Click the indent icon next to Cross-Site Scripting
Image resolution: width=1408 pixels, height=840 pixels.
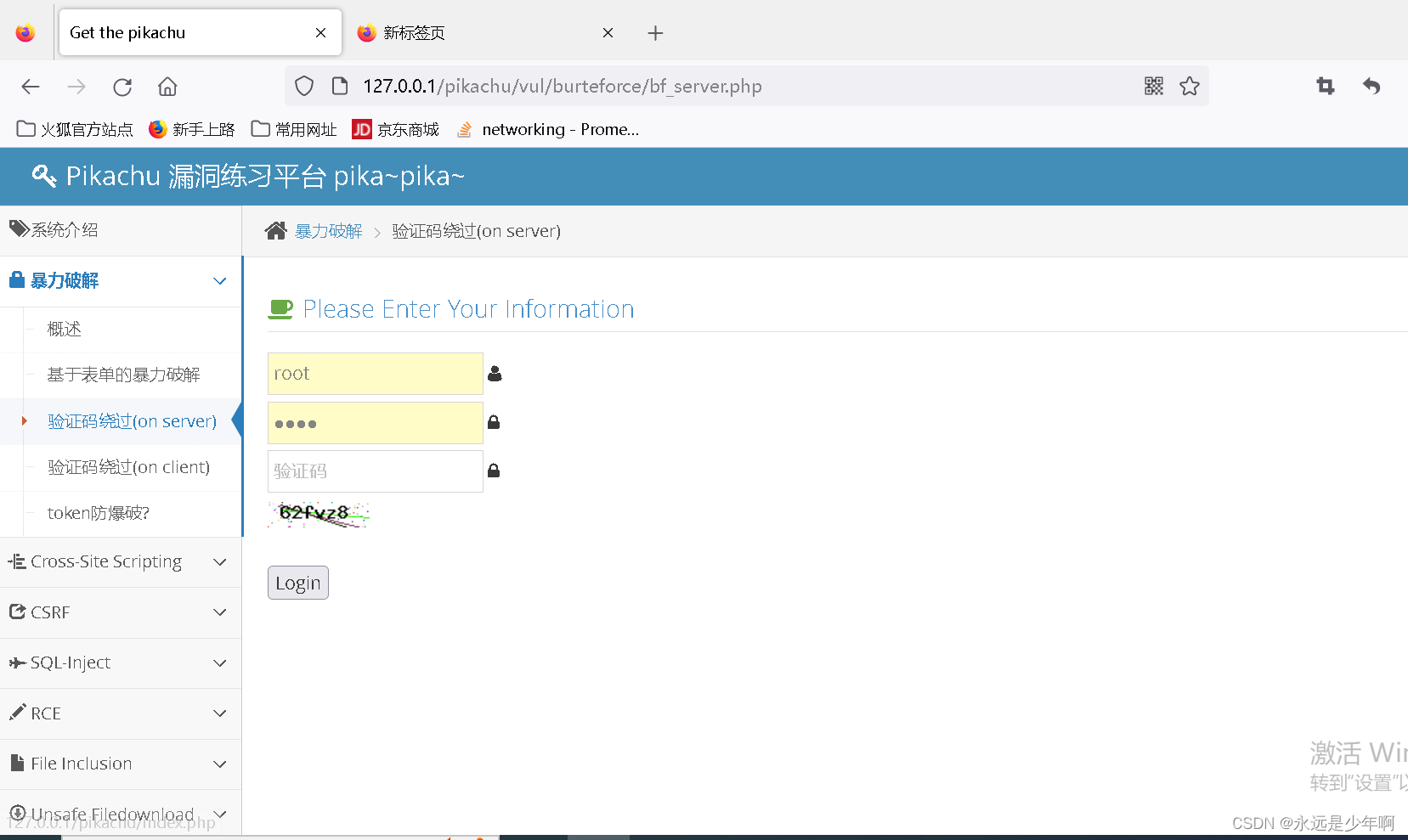click(x=17, y=561)
